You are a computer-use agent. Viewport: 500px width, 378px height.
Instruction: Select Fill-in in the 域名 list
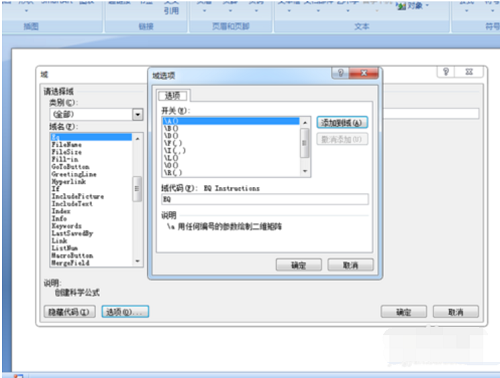[x=91, y=159]
